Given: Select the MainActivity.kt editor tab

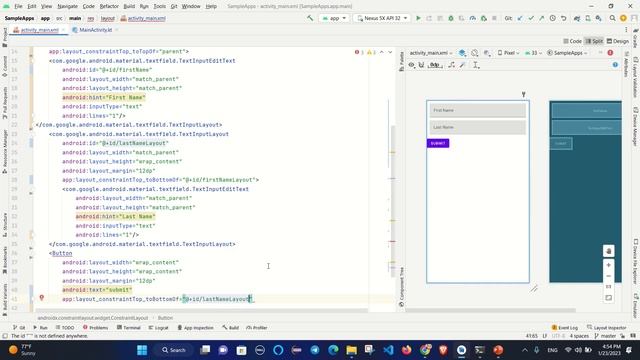Looking at the screenshot, I should pyautogui.click(x=95, y=30).
